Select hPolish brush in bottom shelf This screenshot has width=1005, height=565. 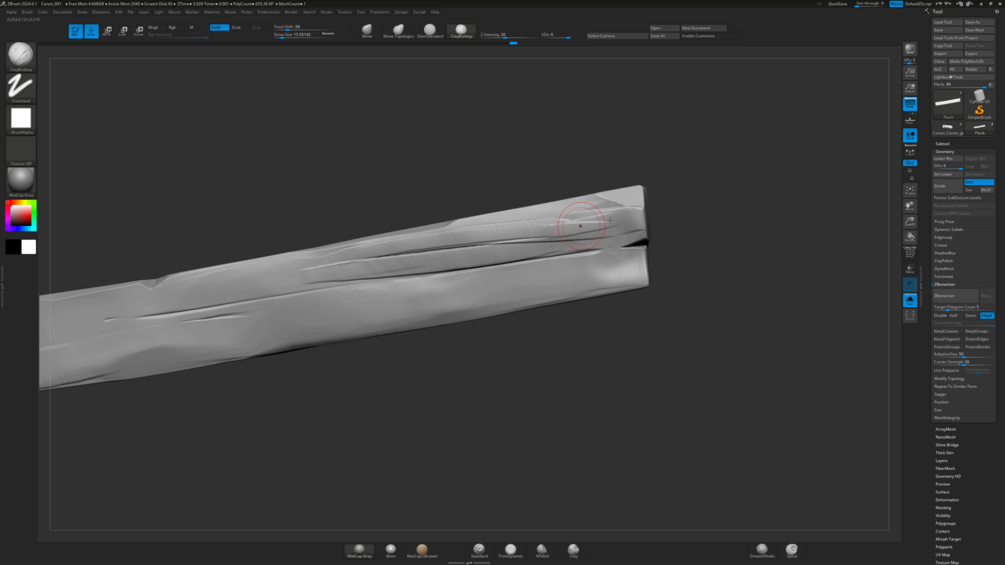click(542, 550)
